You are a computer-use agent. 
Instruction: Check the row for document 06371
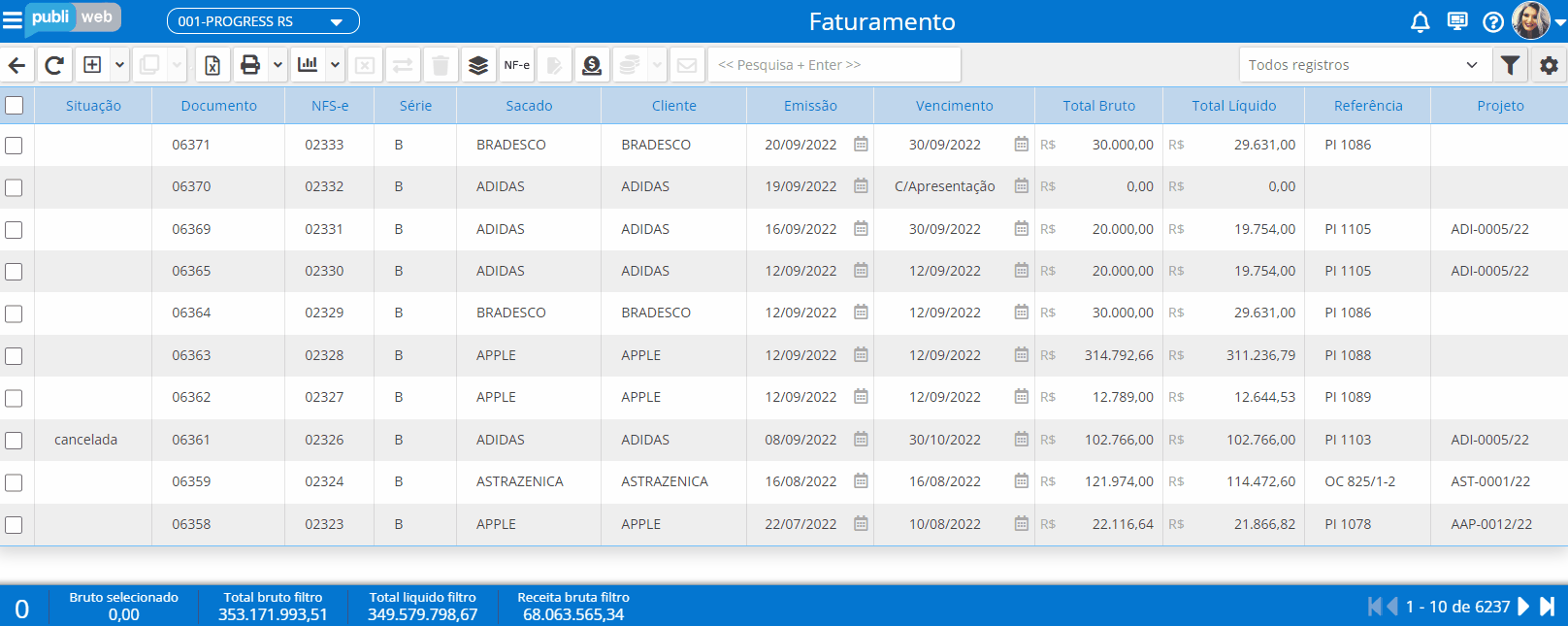click(x=14, y=146)
